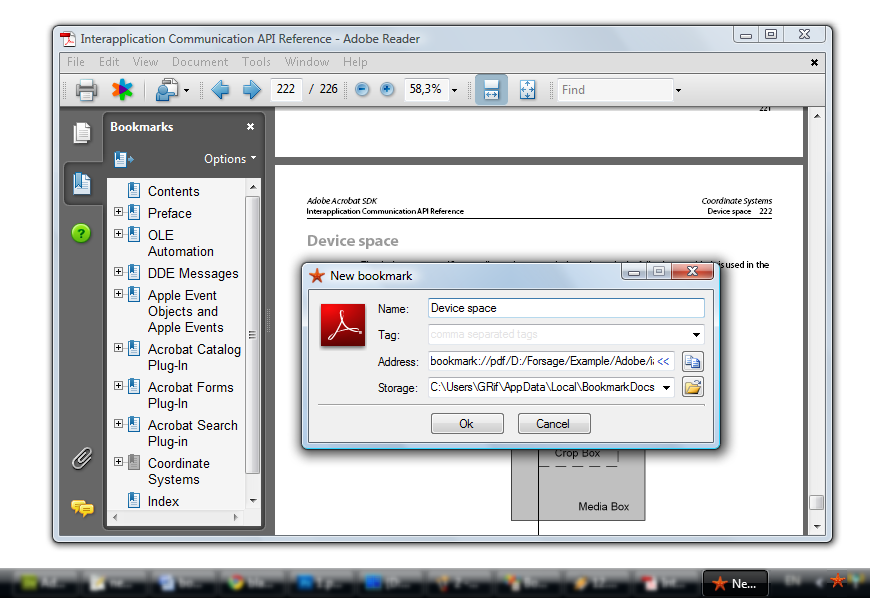
Task: Select the Index bookmark
Action: (x=163, y=501)
